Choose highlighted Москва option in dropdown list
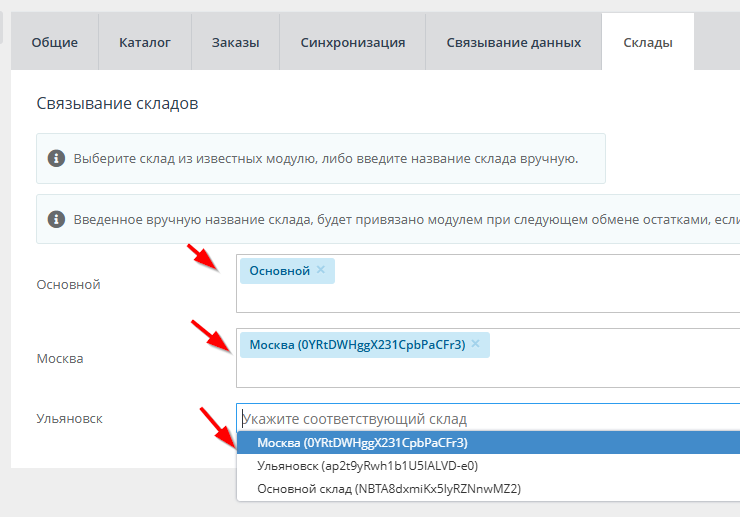 point(362,442)
